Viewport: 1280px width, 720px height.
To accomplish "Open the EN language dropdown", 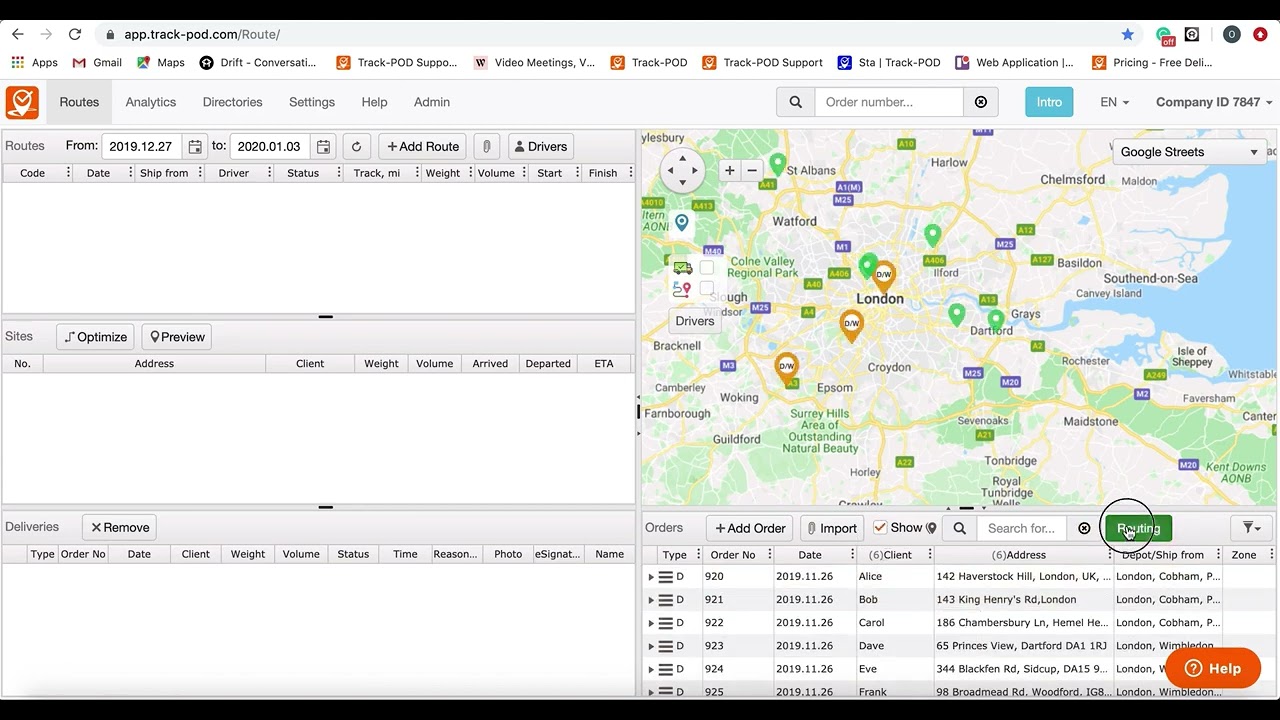I will pos(1114,102).
